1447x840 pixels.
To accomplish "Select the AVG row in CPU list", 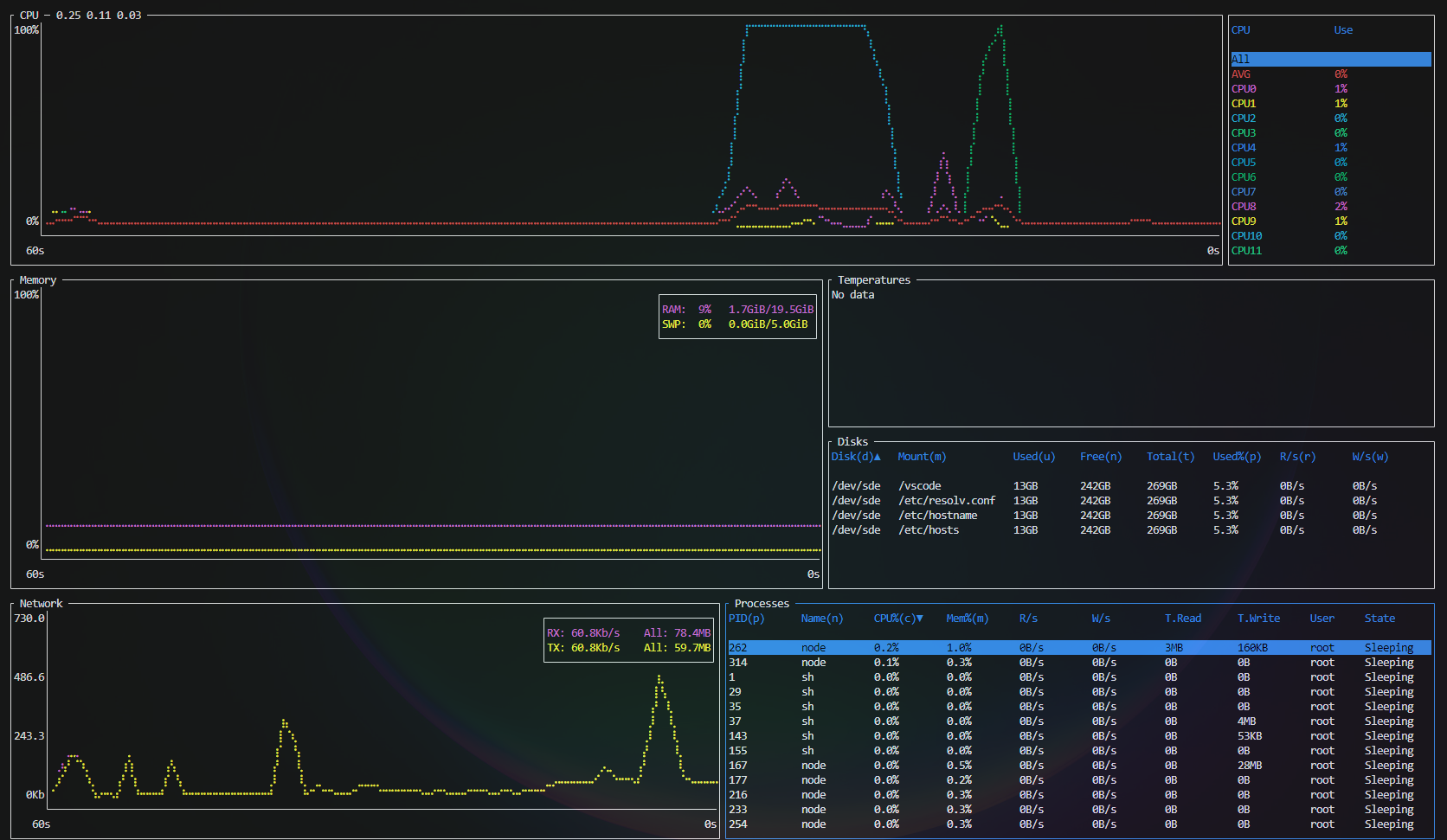I will click(x=1241, y=74).
